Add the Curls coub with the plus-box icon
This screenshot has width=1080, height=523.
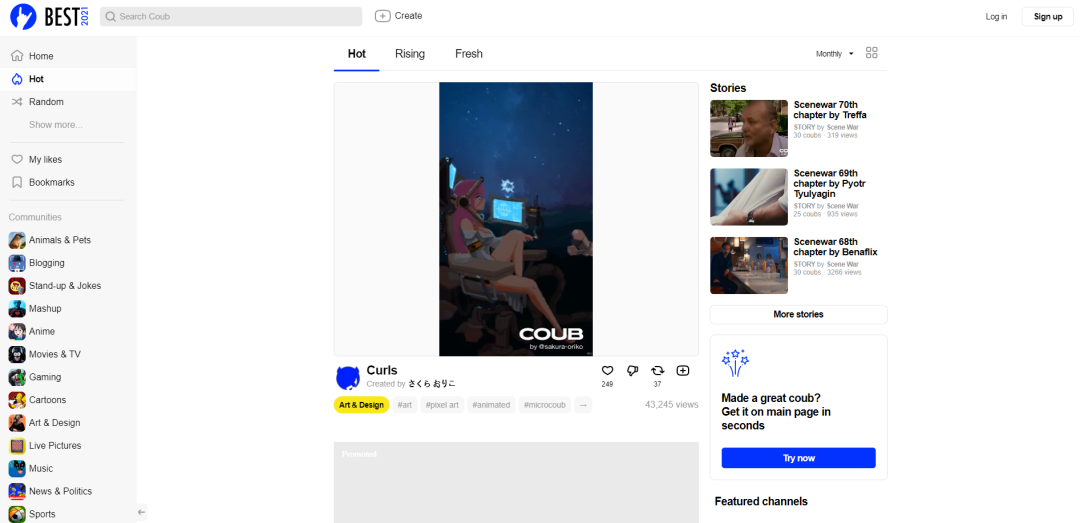(683, 371)
